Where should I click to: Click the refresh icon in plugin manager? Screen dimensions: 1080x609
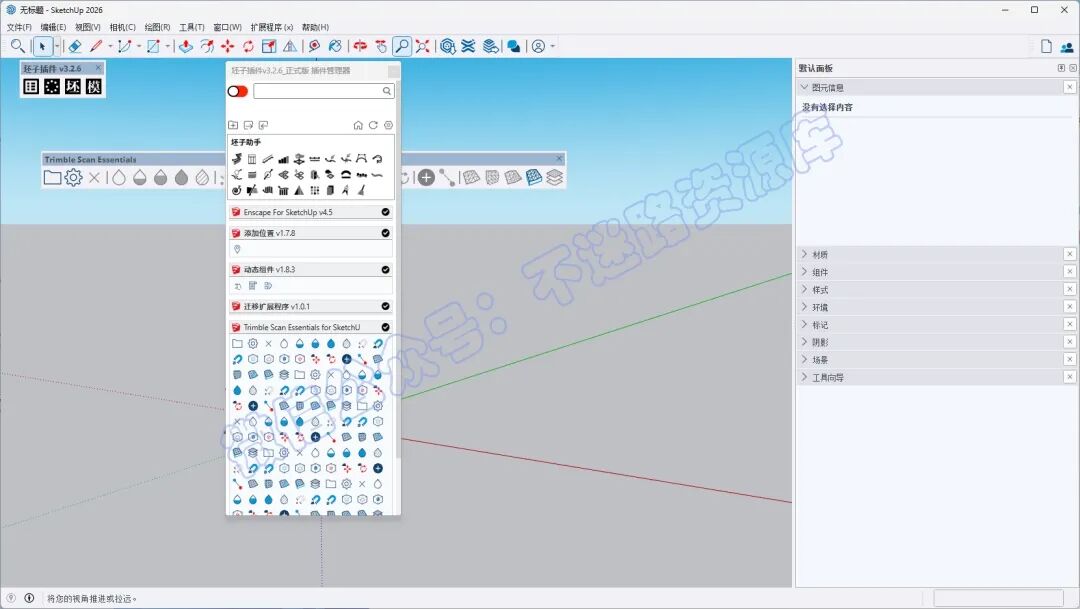point(373,125)
